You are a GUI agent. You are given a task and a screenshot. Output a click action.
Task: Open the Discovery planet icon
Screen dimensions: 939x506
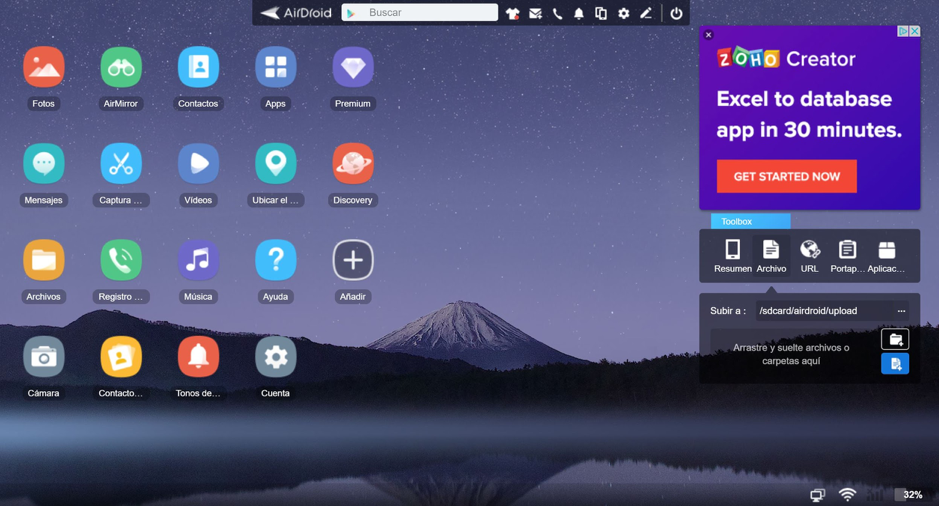[x=353, y=163]
